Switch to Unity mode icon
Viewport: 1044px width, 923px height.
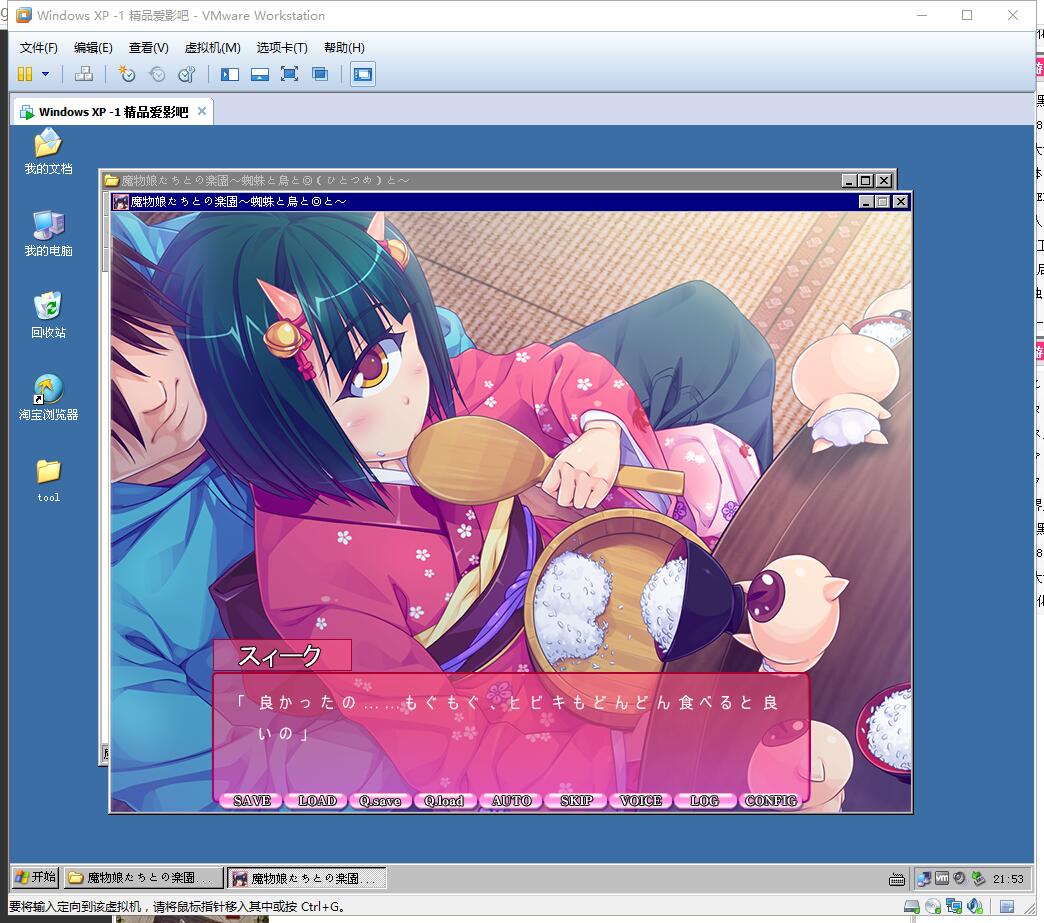[x=320, y=74]
